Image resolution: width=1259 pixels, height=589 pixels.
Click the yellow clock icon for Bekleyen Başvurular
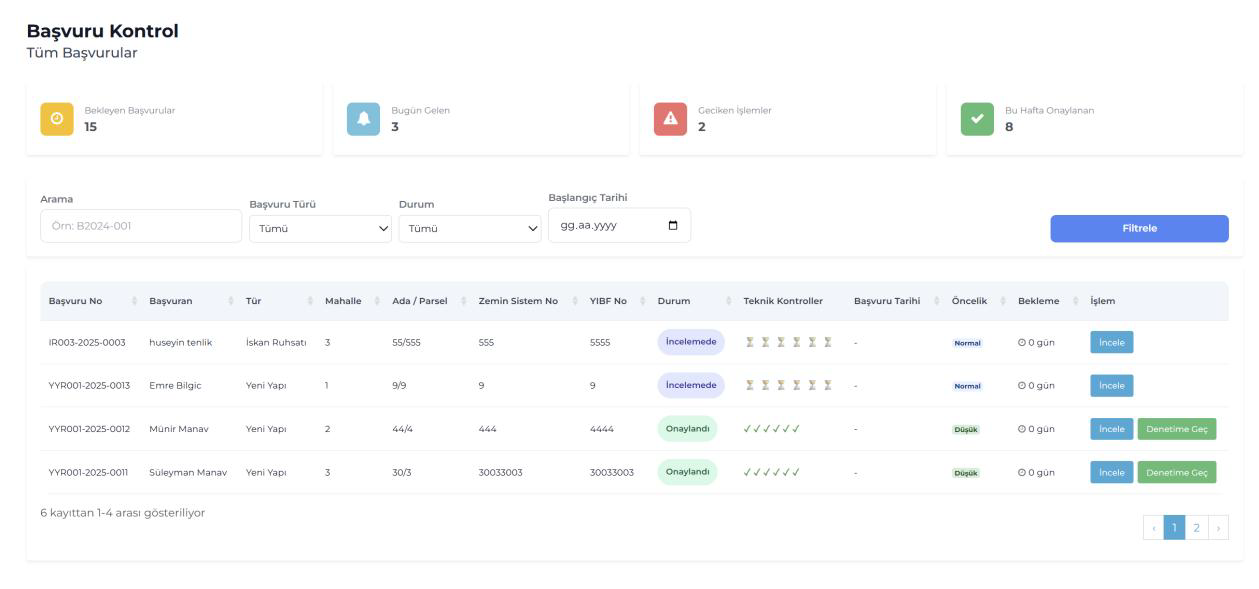[56, 119]
